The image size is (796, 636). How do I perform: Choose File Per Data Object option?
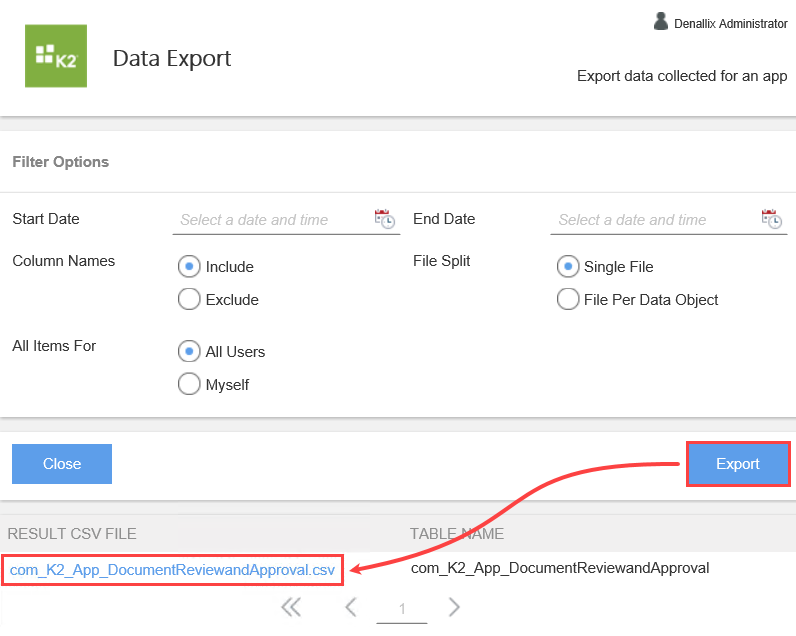click(567, 299)
